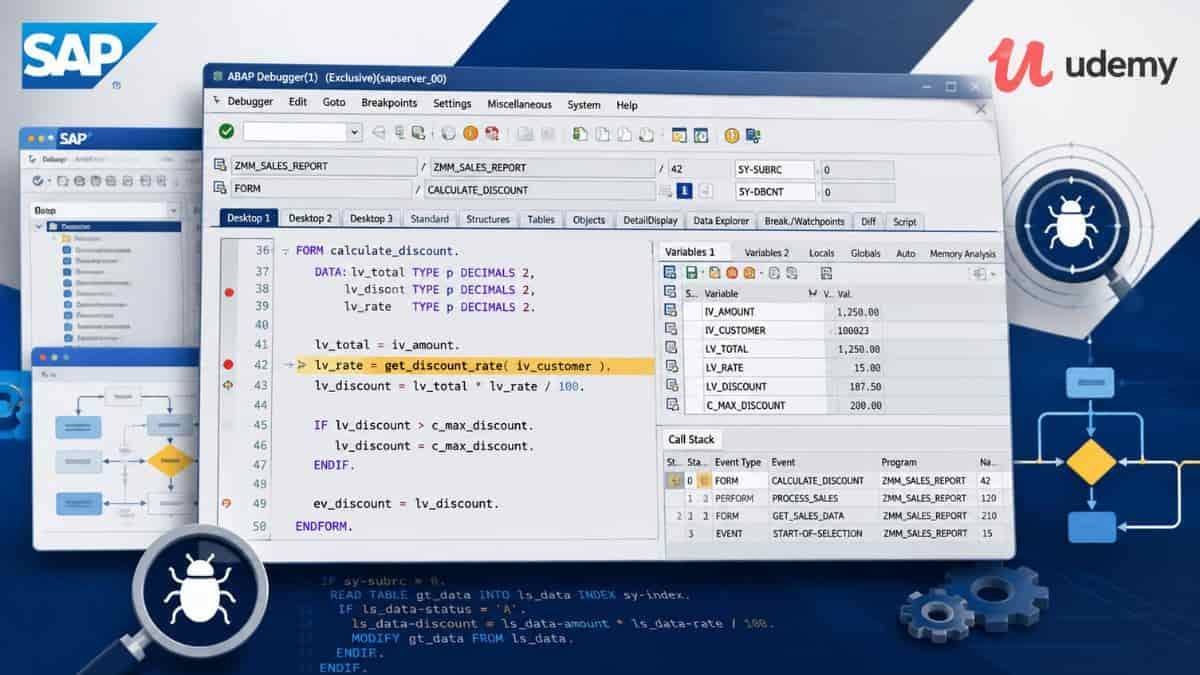The image size is (1200, 675).
Task: Toggle the breakpoint on code line 42
Action: (228, 365)
